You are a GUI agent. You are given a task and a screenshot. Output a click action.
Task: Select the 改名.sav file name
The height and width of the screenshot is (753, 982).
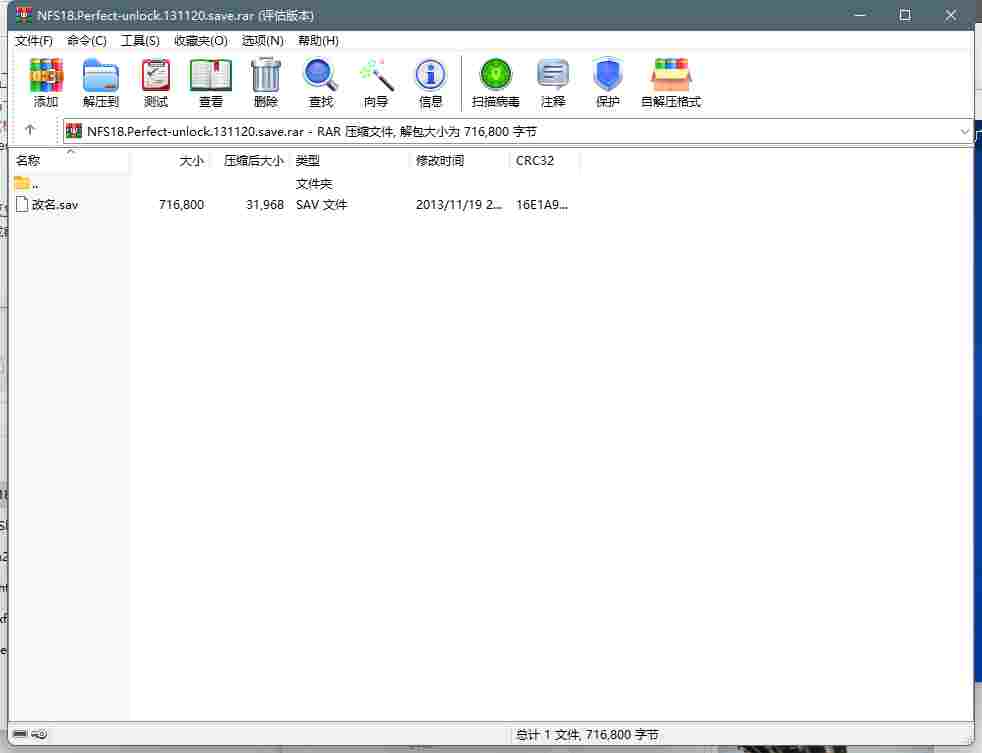[x=55, y=205]
